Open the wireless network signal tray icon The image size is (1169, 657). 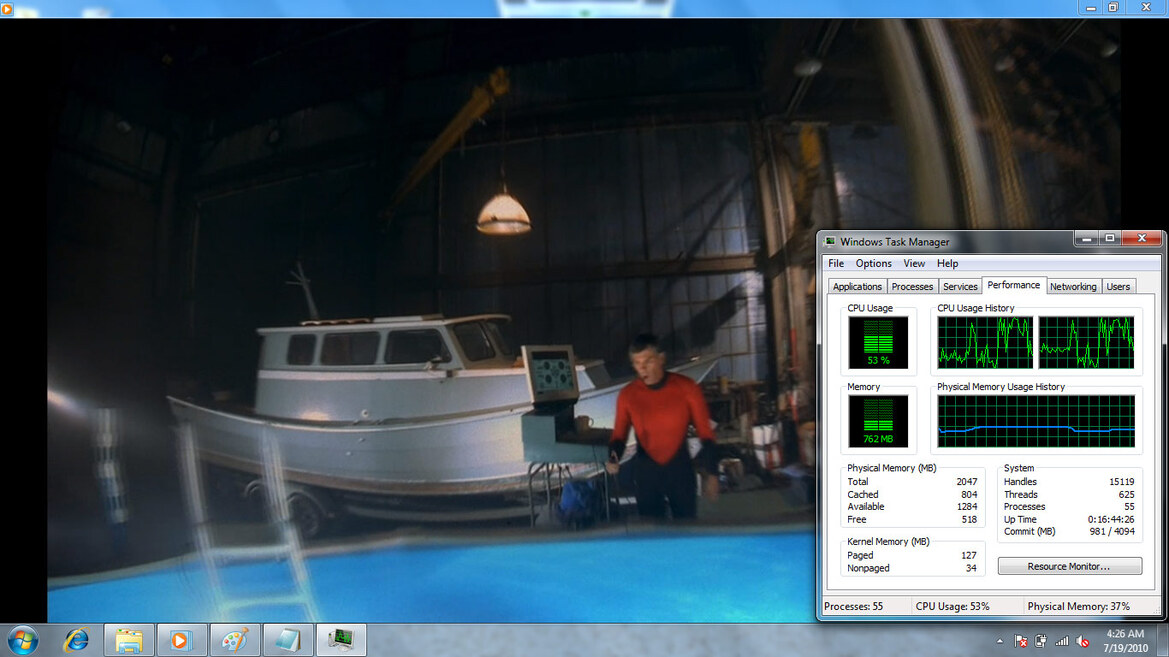click(1062, 641)
